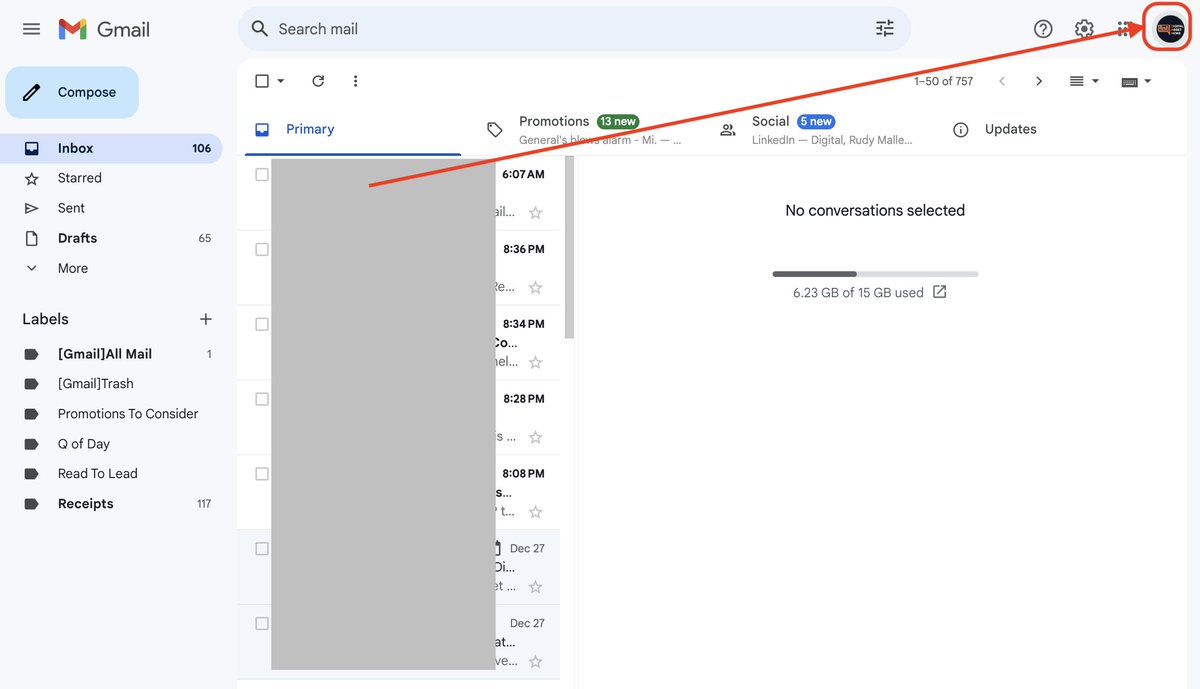Star the first Dec 27 email

(535, 587)
